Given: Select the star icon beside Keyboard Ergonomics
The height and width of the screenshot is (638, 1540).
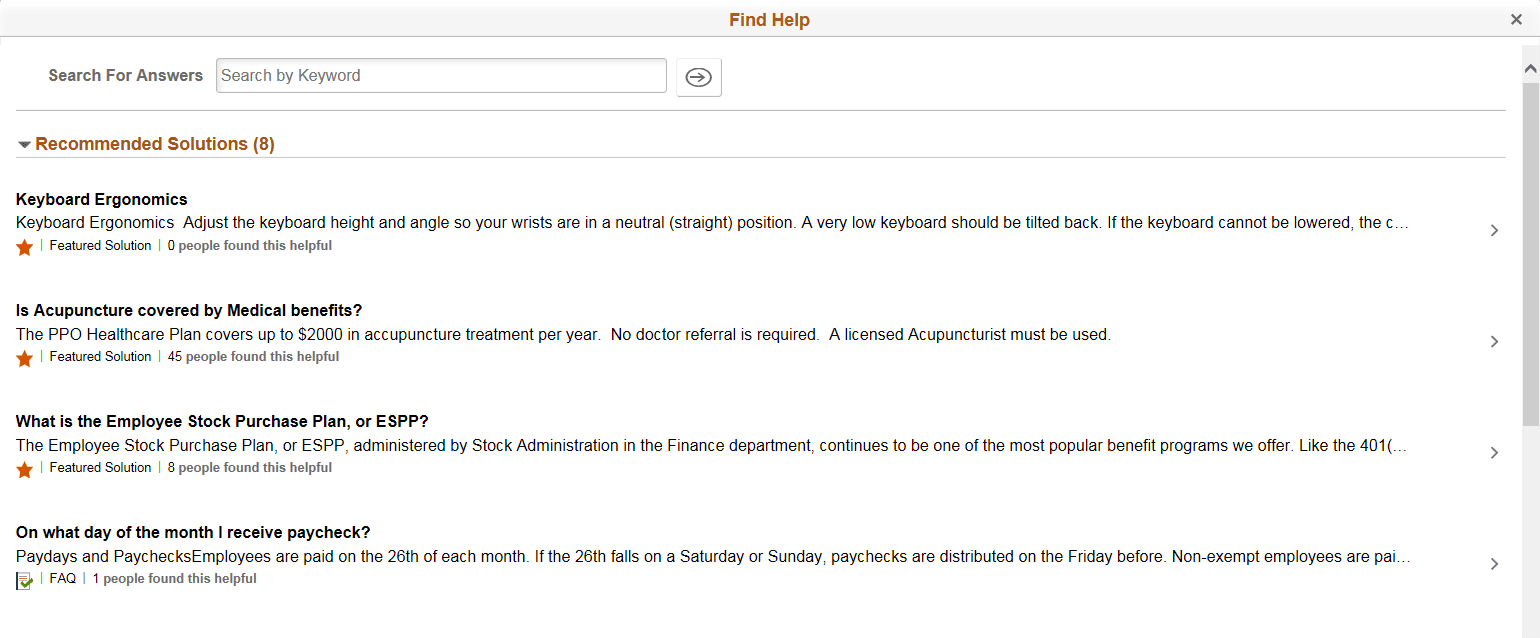Looking at the screenshot, I should click(25, 246).
